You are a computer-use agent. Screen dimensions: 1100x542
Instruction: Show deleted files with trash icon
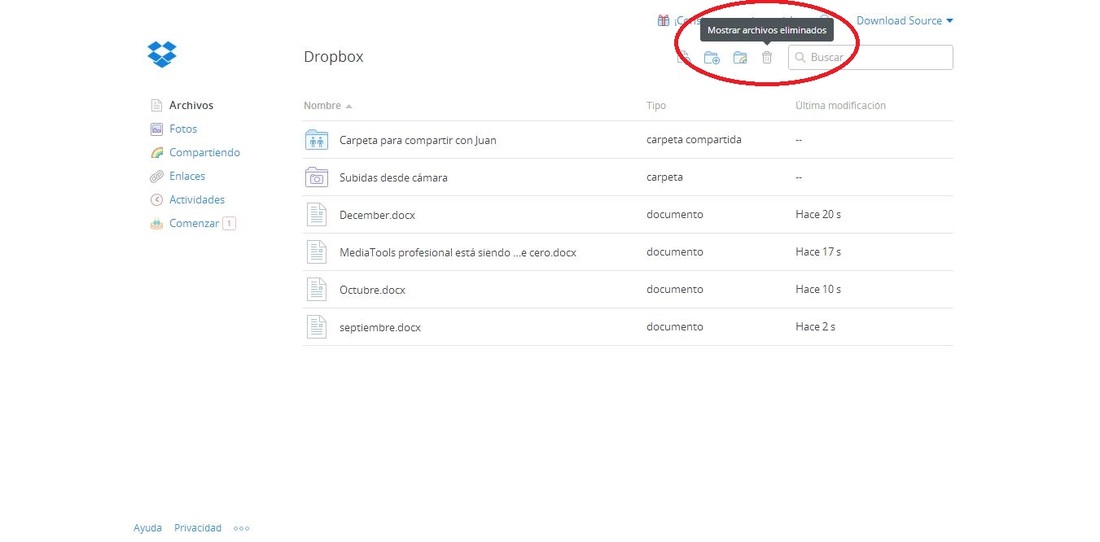767,57
